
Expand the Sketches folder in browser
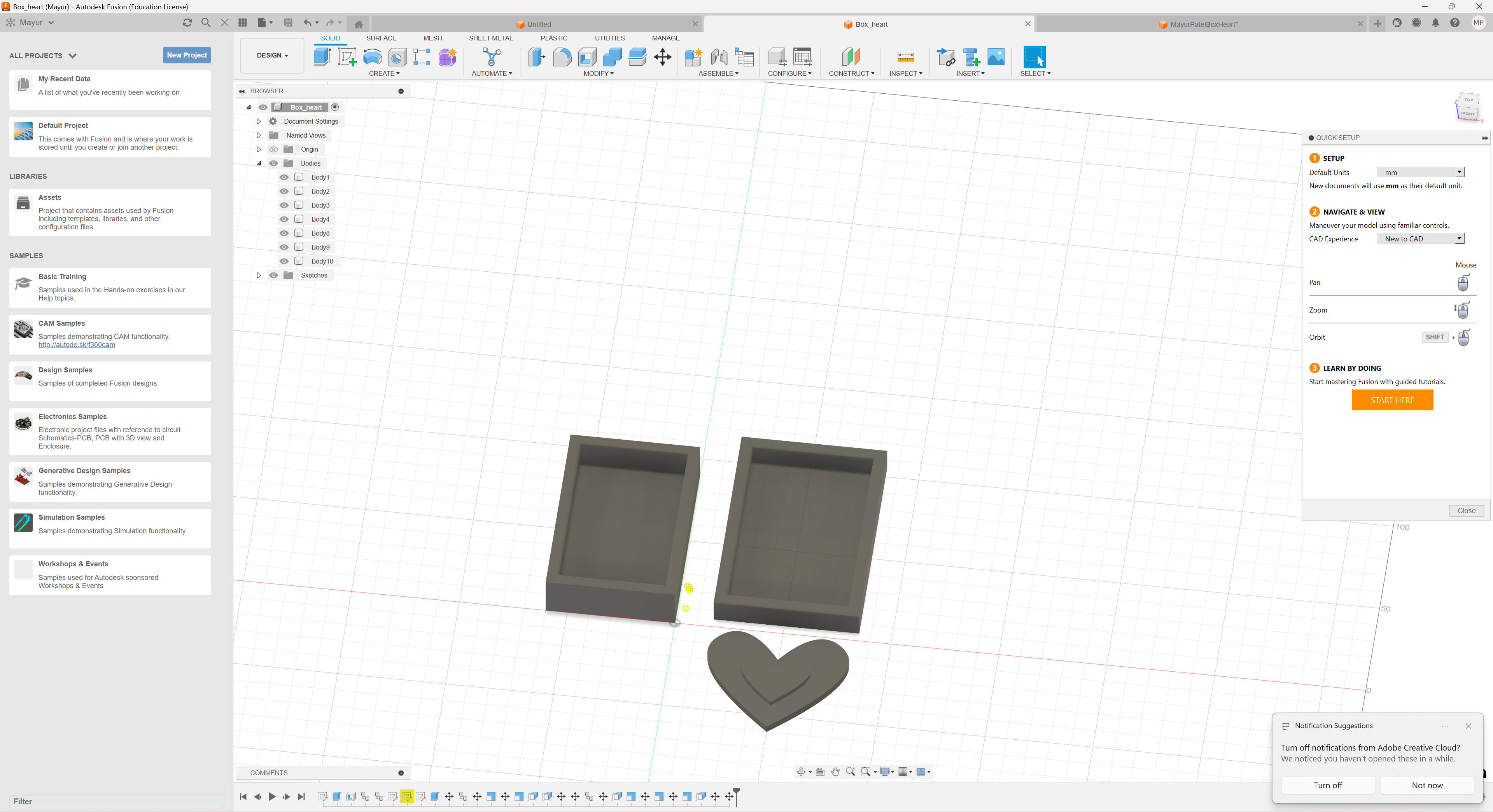259,275
